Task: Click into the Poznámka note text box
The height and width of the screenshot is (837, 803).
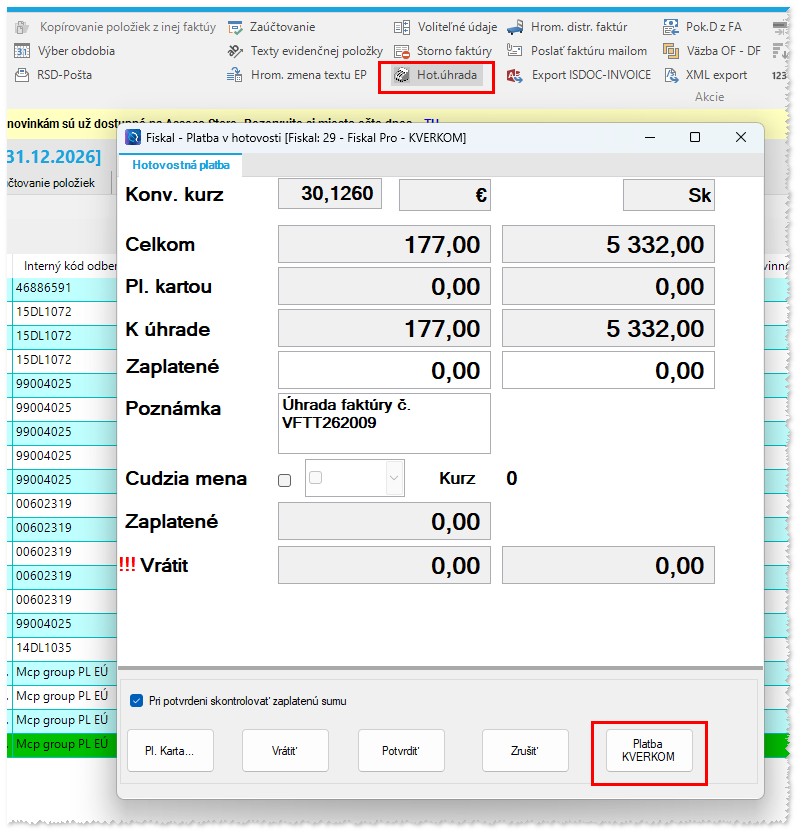Action: coord(384,423)
